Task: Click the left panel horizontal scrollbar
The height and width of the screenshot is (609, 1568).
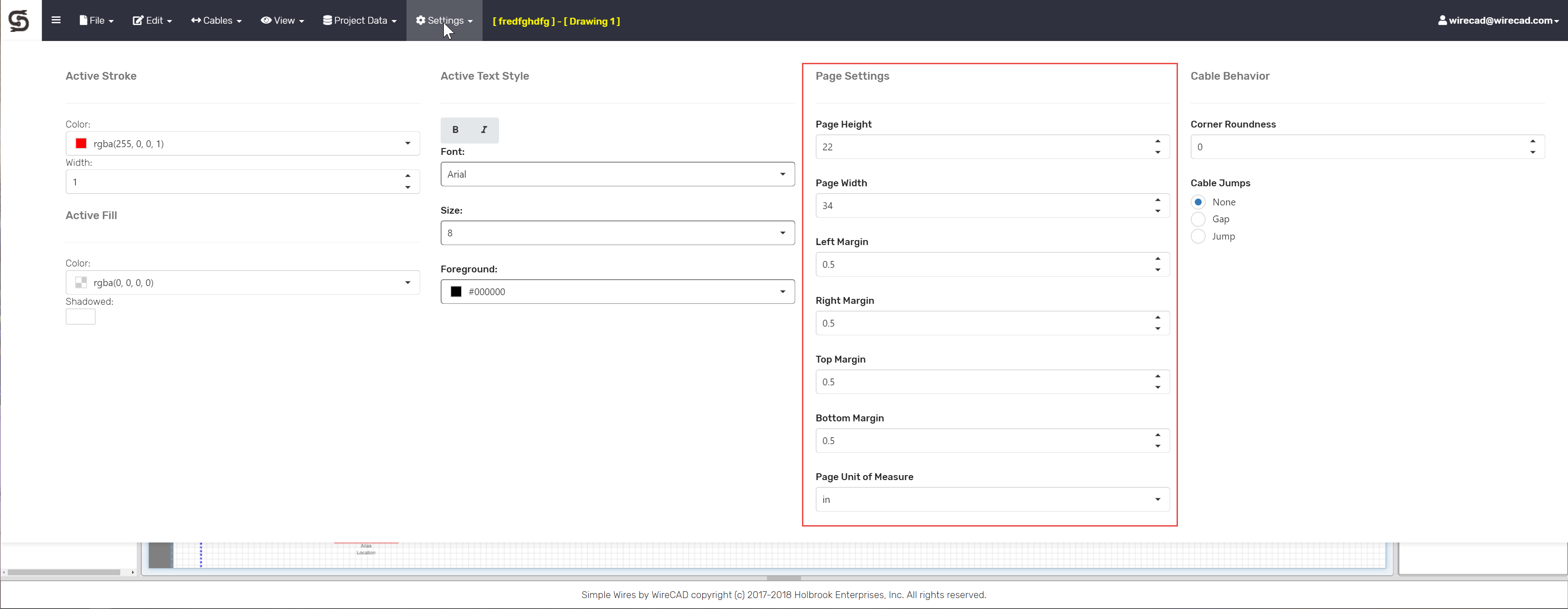Action: (64, 573)
